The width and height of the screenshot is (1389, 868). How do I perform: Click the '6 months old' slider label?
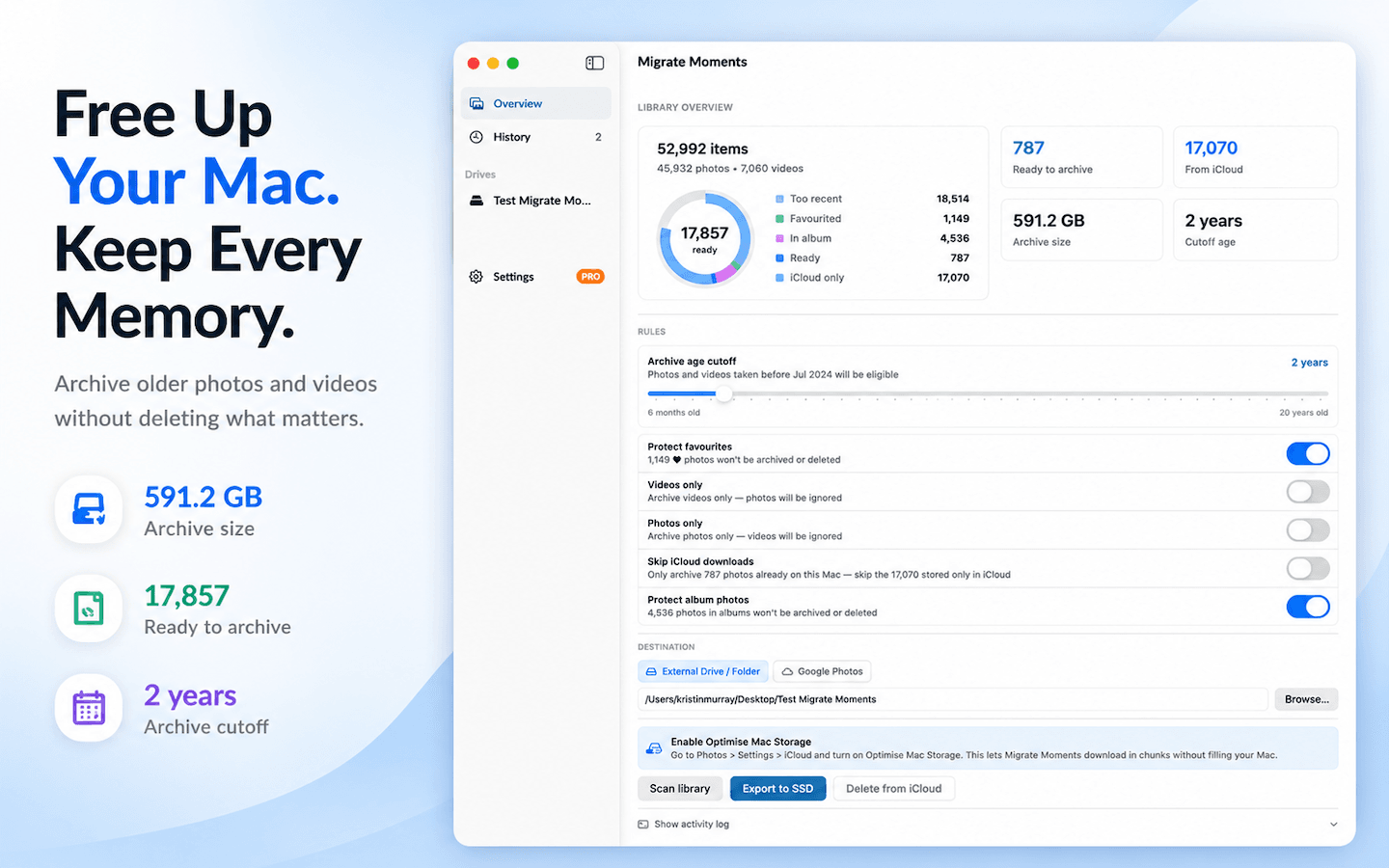pos(673,413)
